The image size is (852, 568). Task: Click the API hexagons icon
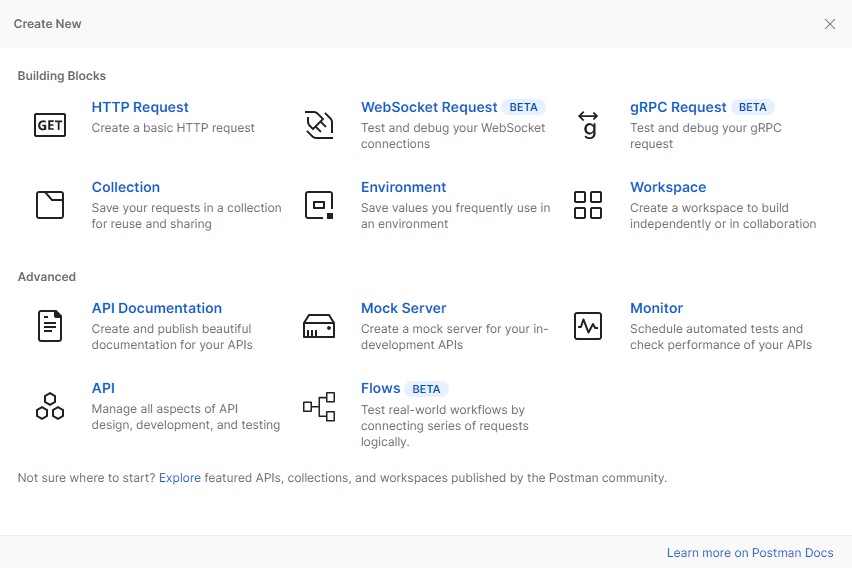tap(50, 406)
